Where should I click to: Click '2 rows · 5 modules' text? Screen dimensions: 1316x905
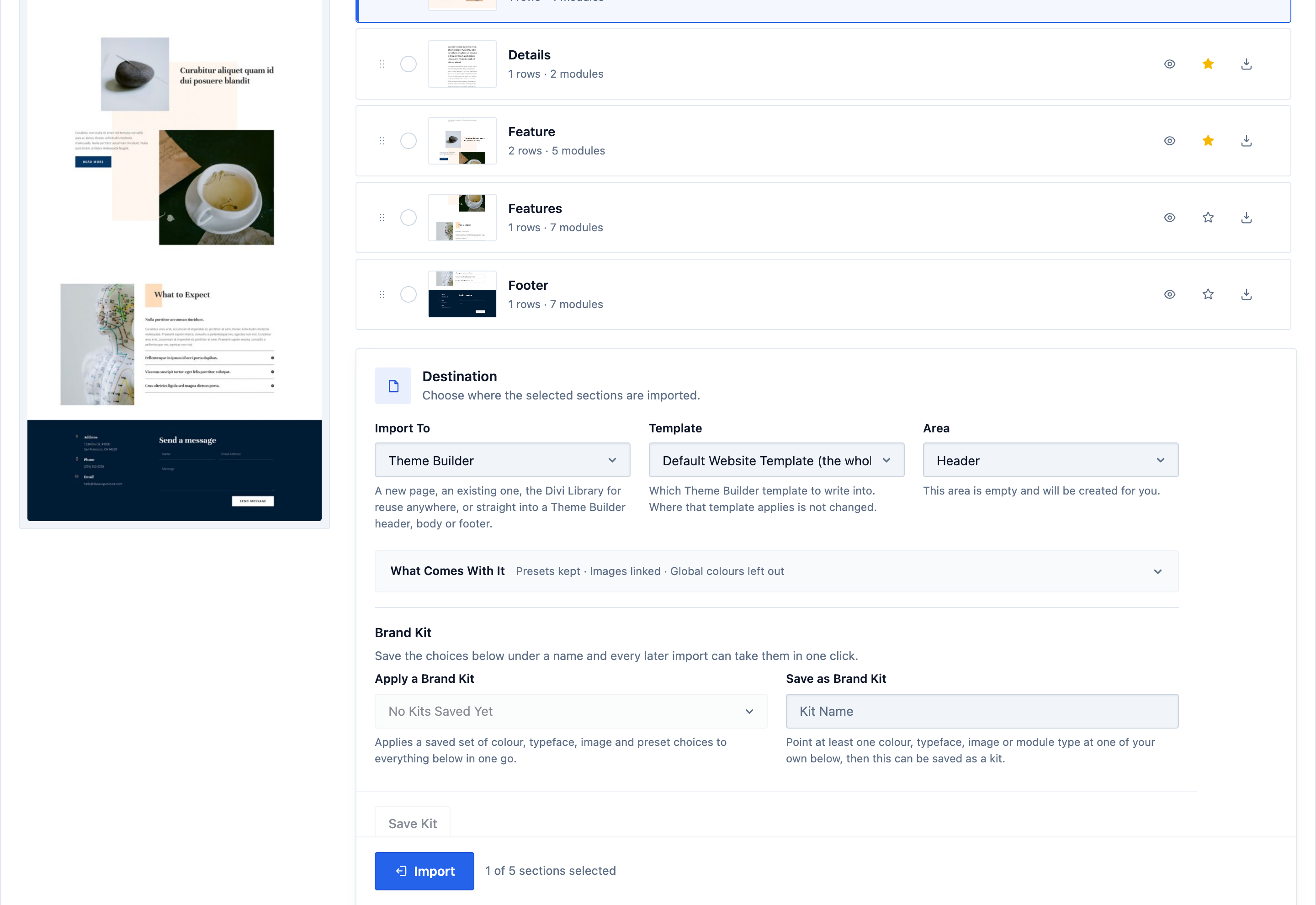[557, 151]
